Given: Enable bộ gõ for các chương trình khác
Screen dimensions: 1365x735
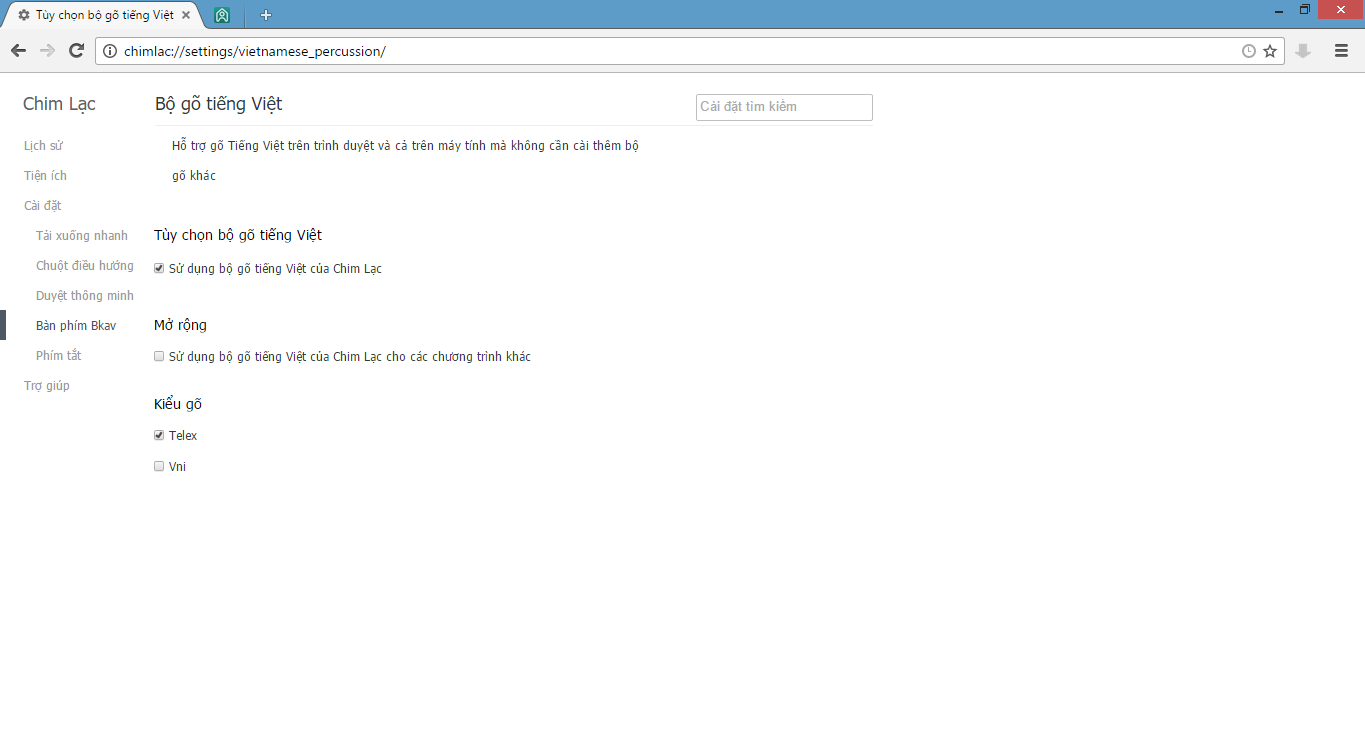Looking at the screenshot, I should point(159,356).
